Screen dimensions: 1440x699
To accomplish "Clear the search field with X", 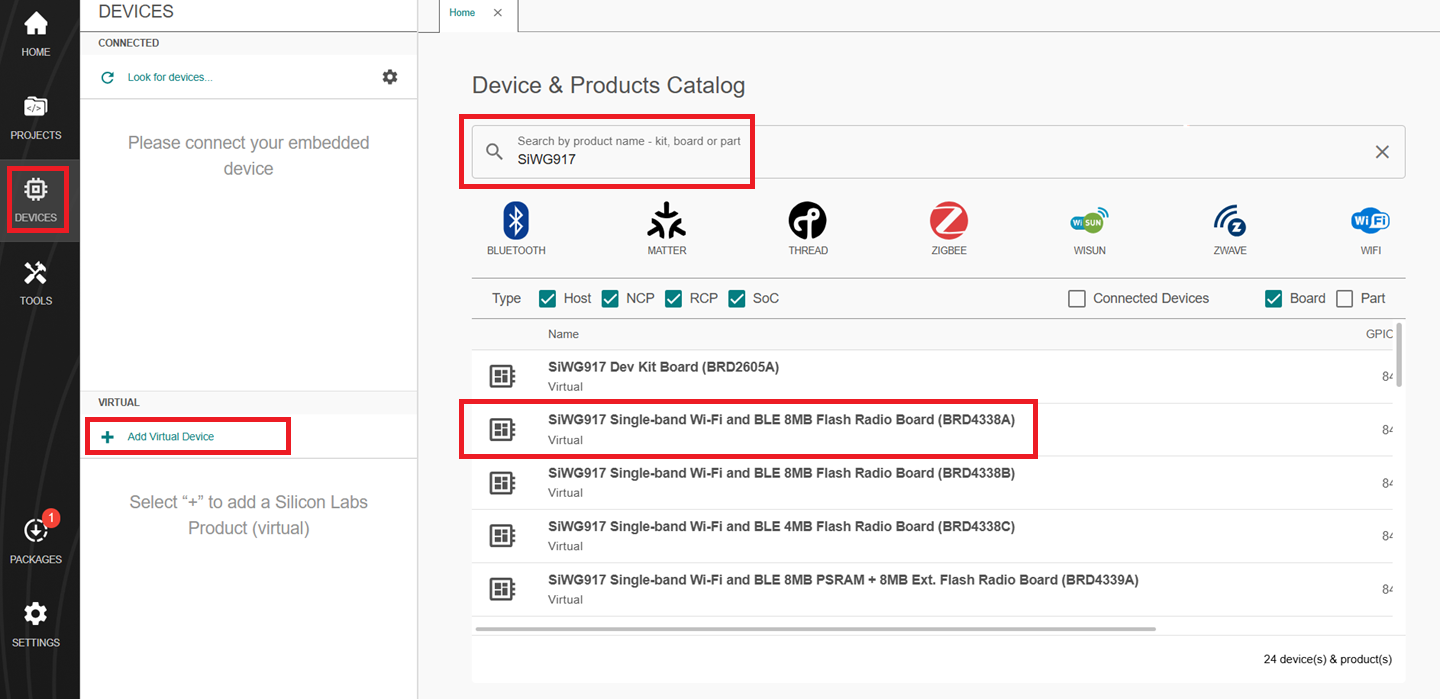I will [1382, 152].
